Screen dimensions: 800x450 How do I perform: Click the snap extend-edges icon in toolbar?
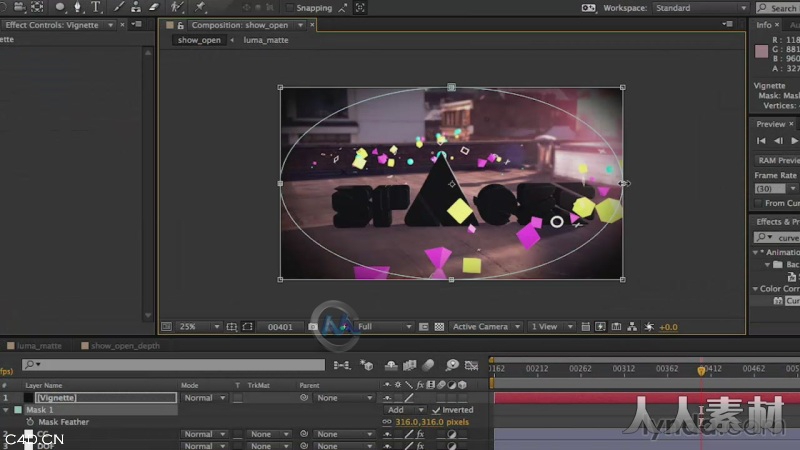(343, 8)
